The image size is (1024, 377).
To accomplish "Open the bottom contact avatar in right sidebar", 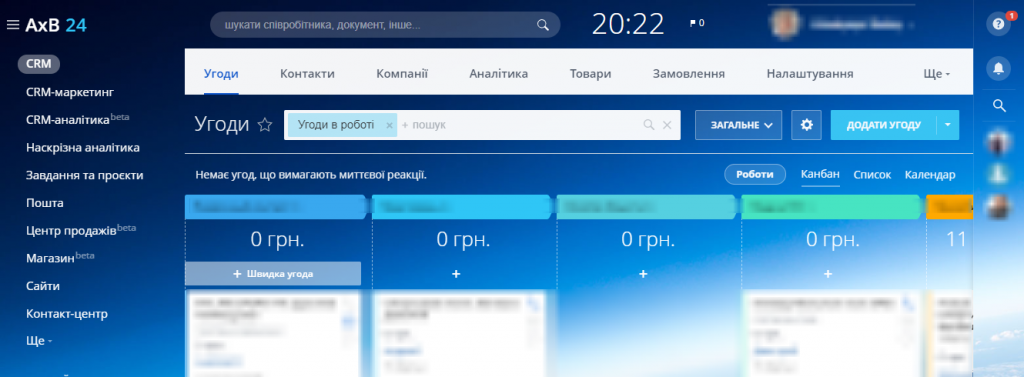I will point(999,206).
